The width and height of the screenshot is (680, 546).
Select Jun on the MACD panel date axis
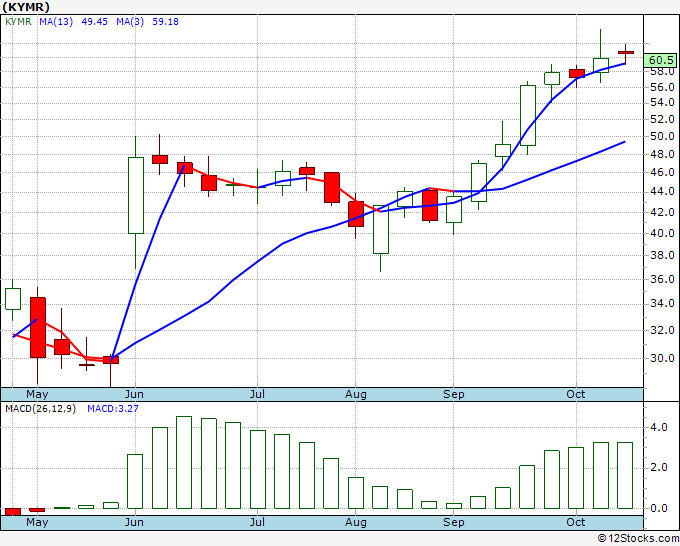click(x=134, y=522)
